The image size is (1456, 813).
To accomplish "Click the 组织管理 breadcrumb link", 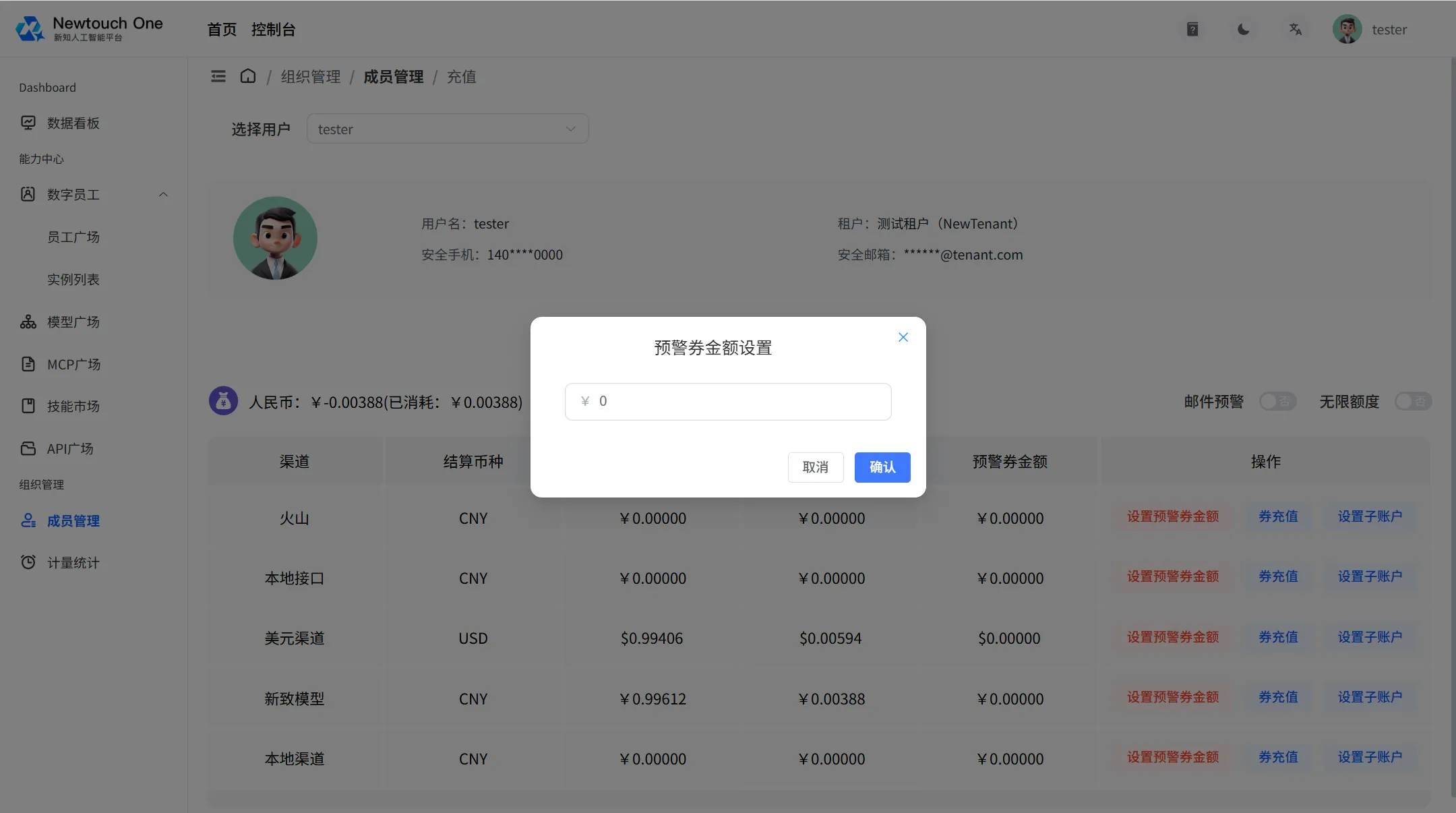I will point(311,77).
